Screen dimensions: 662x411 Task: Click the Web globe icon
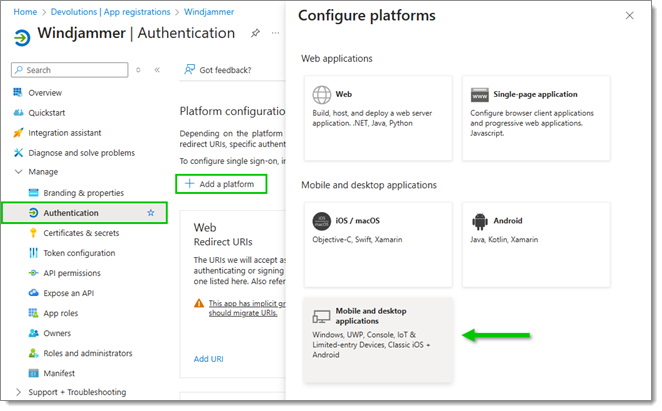pyautogui.click(x=322, y=95)
